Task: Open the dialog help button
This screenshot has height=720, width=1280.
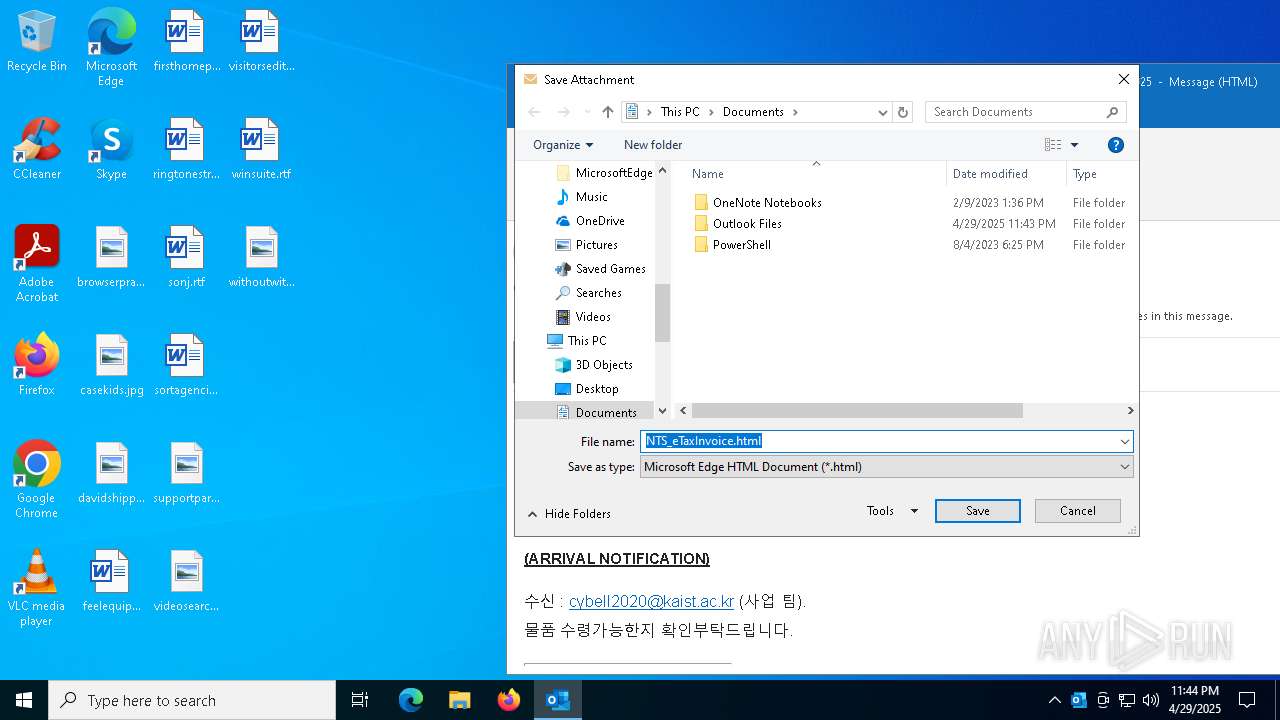Action: 1116,145
